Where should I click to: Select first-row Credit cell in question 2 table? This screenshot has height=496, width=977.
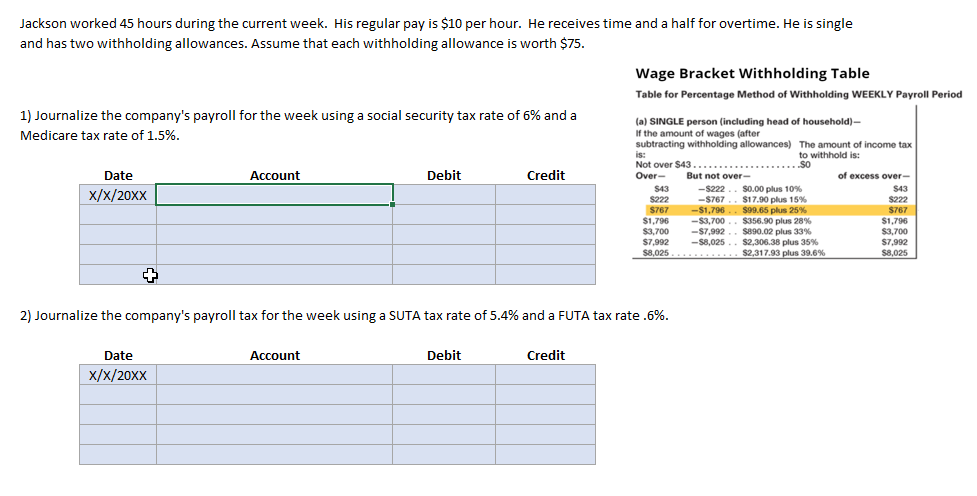tap(545, 374)
